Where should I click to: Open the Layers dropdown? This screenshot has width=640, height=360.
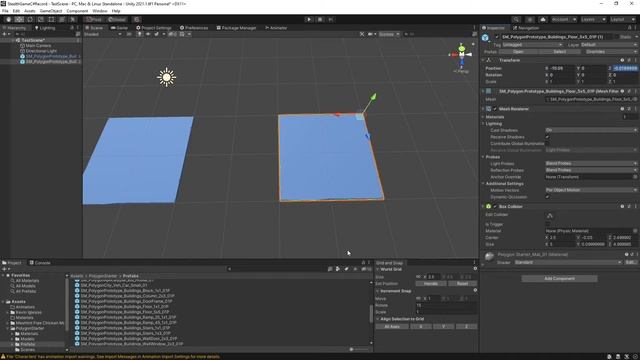click(x=593, y=19)
